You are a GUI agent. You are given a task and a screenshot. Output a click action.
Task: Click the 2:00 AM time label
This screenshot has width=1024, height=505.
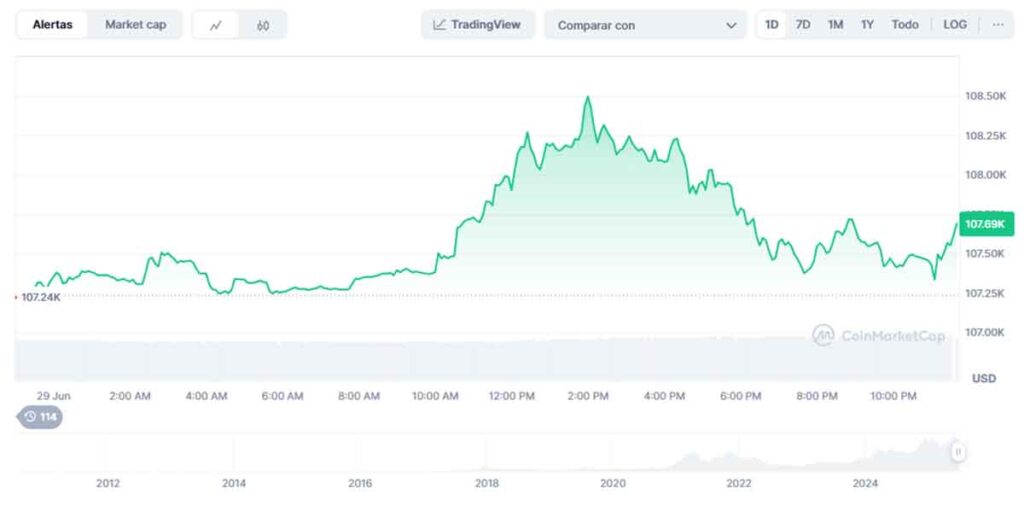129,396
